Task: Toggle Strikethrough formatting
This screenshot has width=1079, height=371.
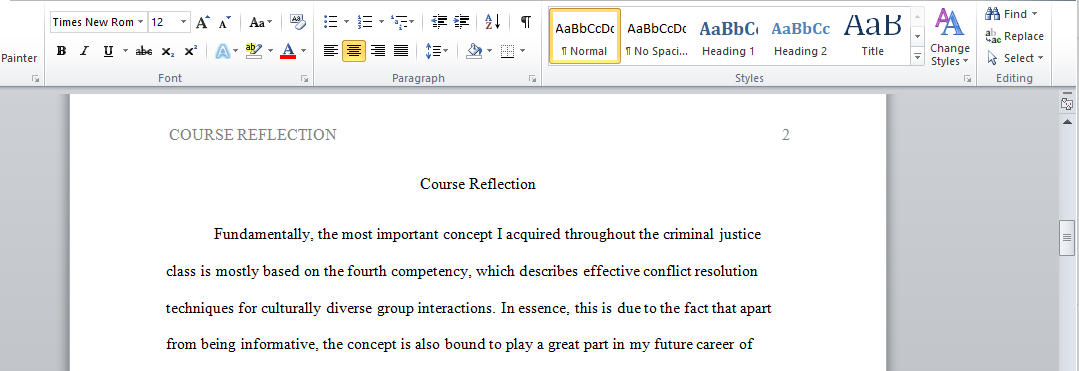Action: pos(144,51)
